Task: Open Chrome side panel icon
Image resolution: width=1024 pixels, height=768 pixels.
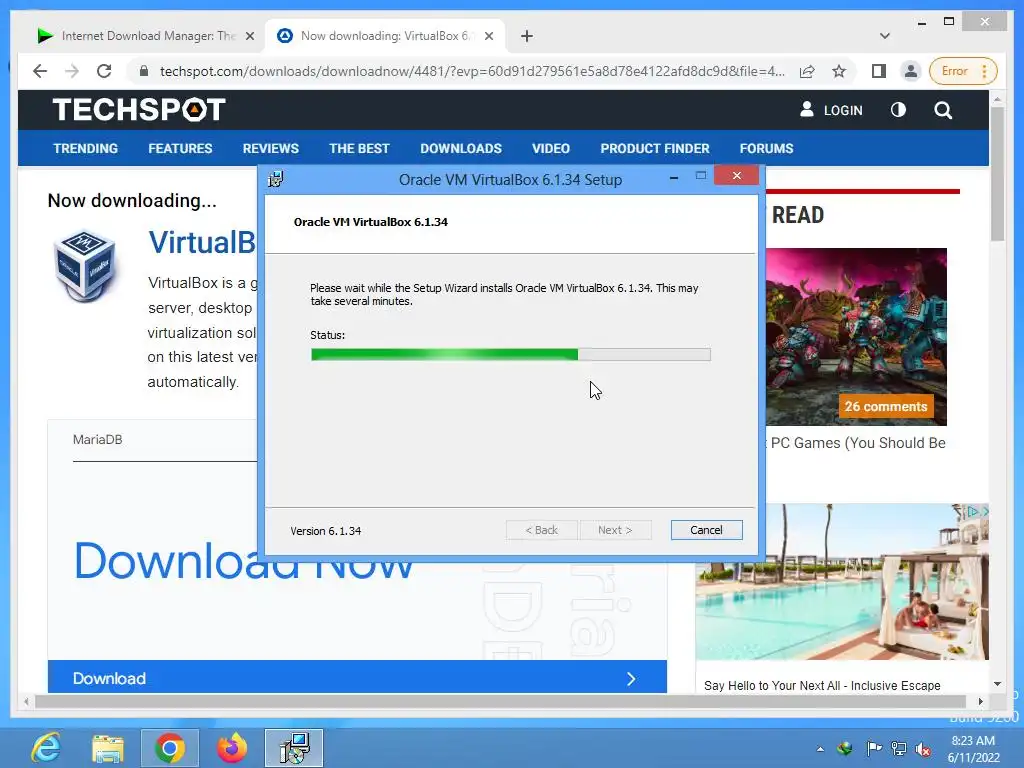Action: tap(879, 71)
